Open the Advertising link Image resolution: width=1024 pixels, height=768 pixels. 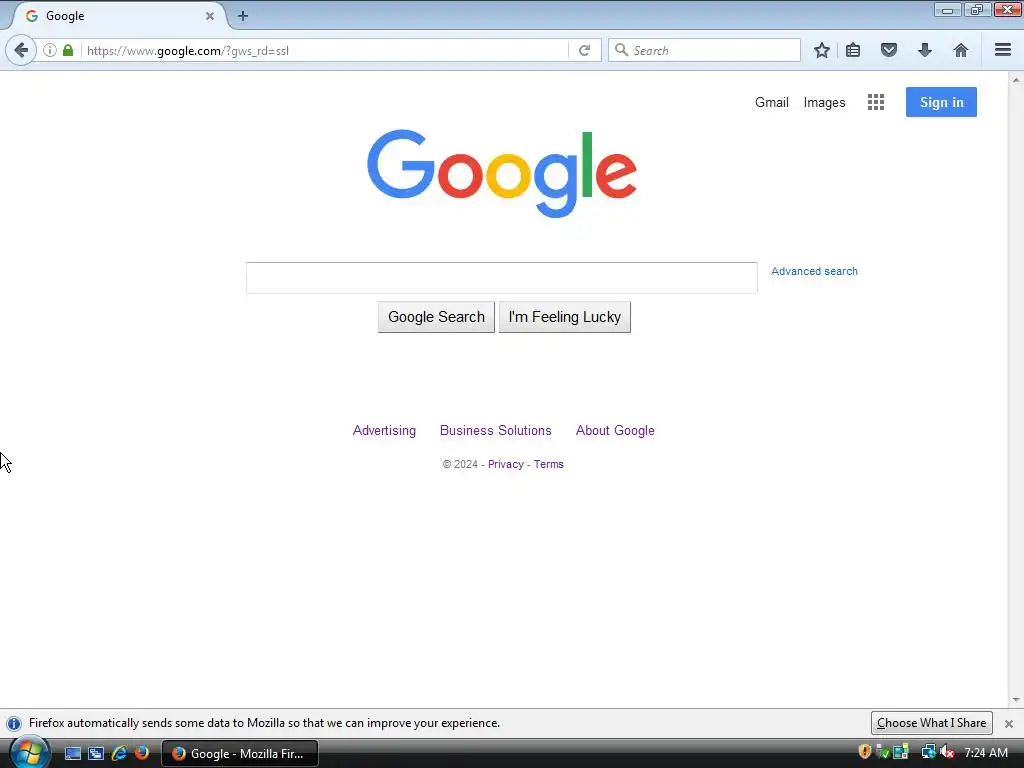(384, 430)
